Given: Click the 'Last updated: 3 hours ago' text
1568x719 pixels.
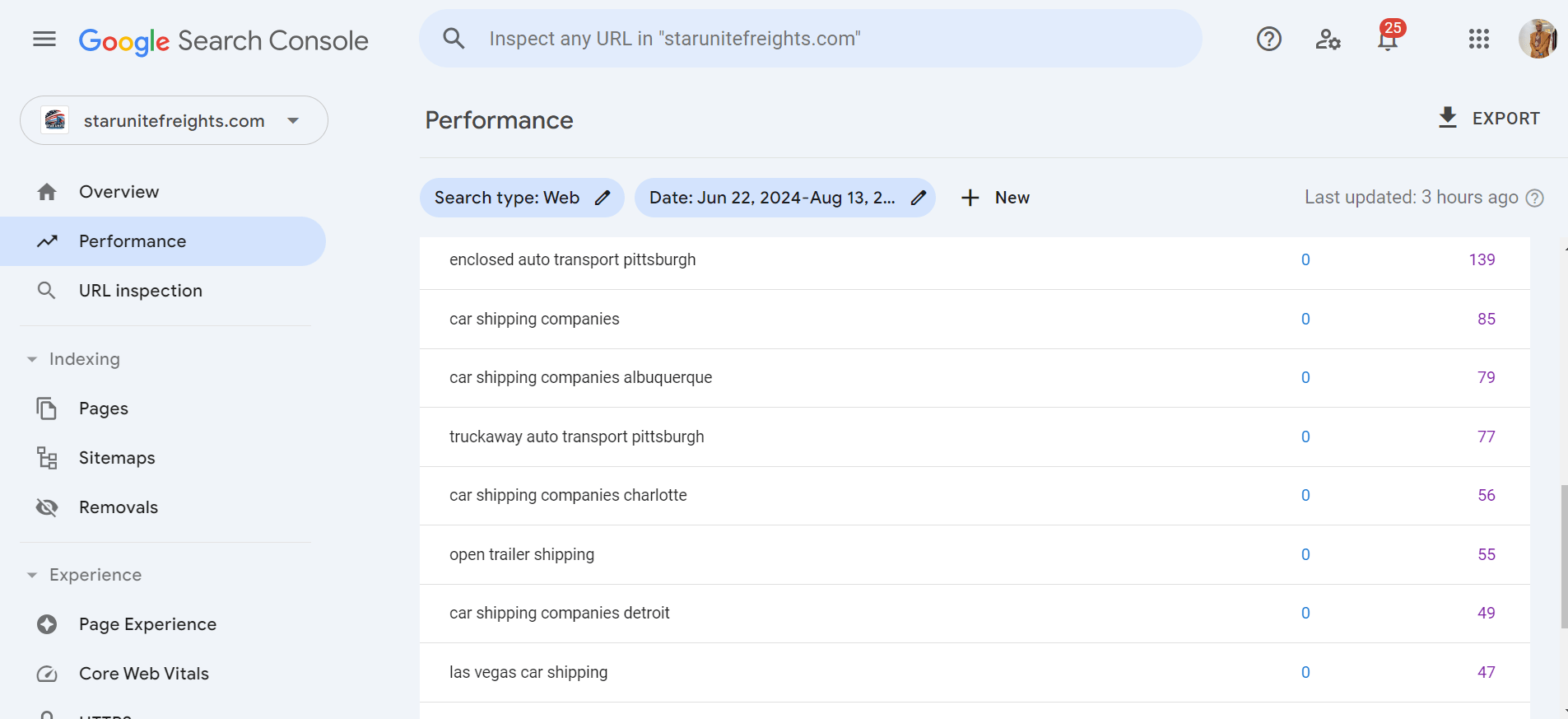Looking at the screenshot, I should 1411,198.
